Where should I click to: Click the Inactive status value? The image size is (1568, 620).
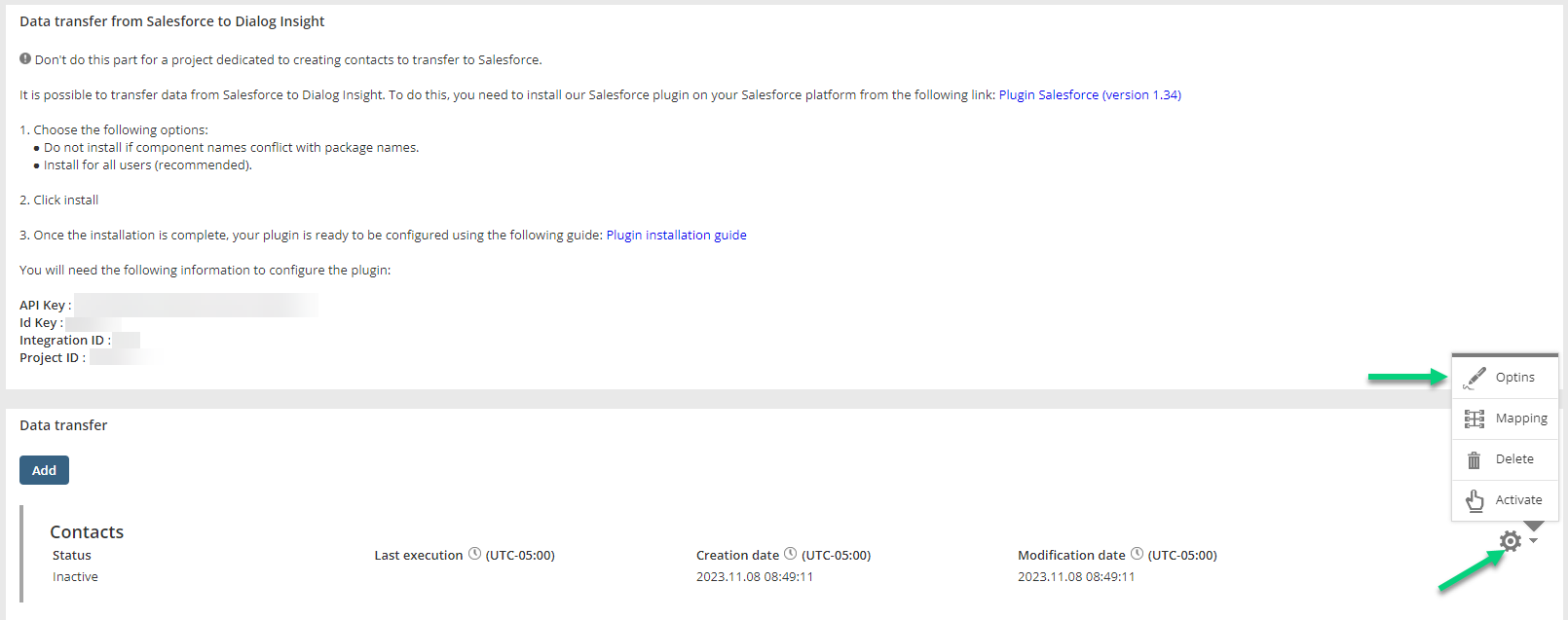tap(75, 577)
